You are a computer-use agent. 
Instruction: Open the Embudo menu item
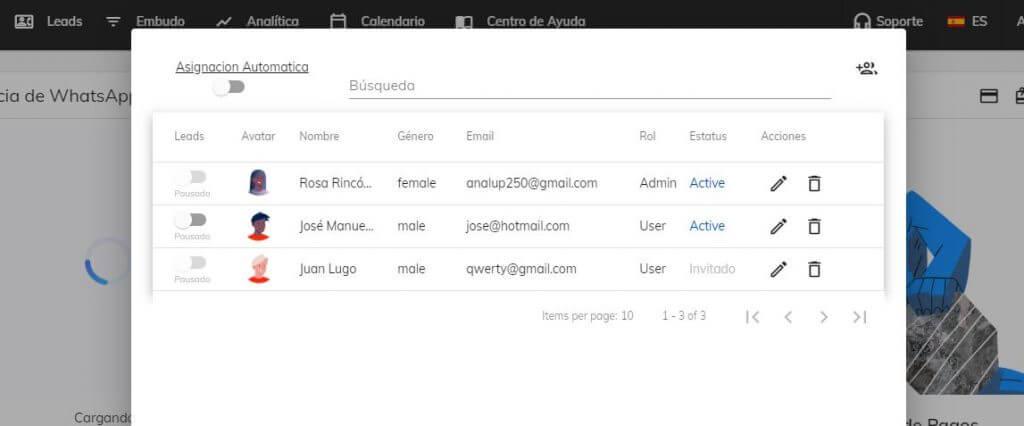pyautogui.click(x=160, y=22)
